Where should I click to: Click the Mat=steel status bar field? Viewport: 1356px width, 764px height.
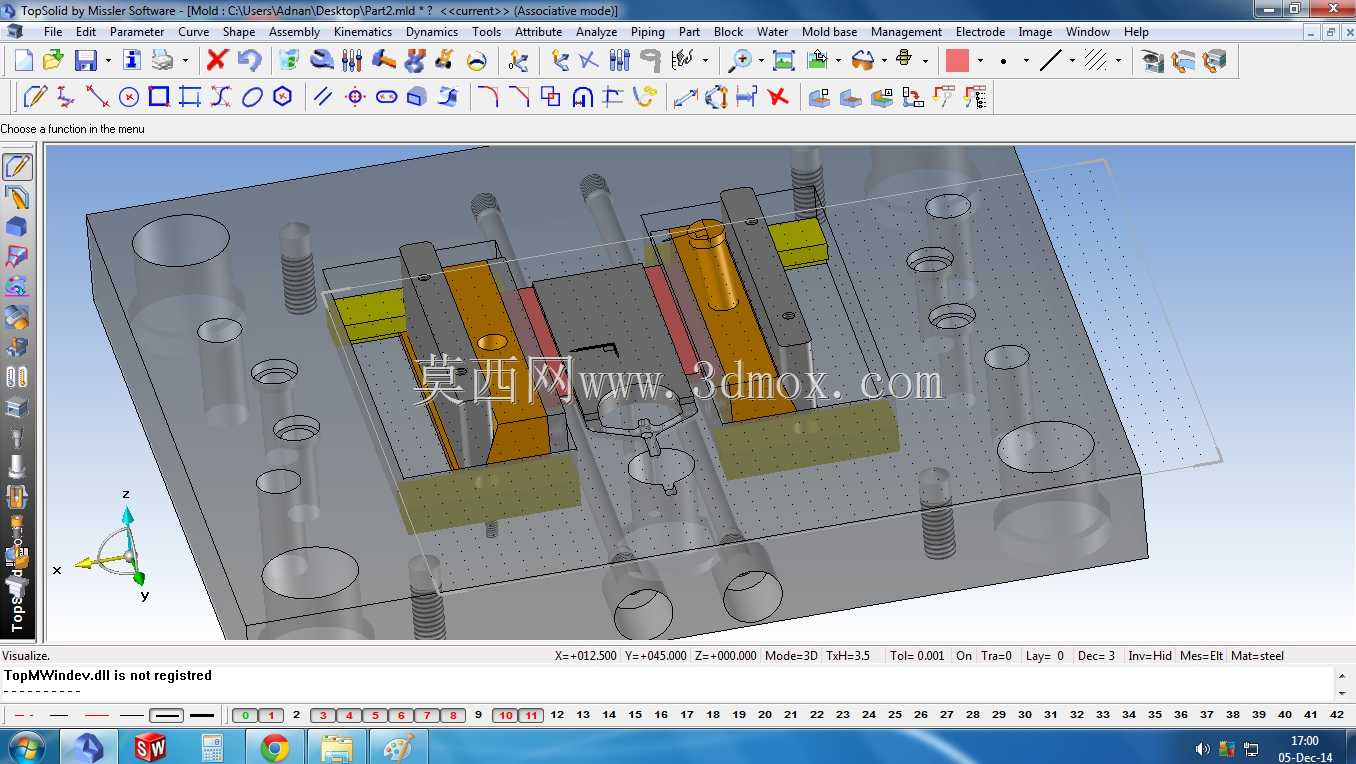[1258, 656]
